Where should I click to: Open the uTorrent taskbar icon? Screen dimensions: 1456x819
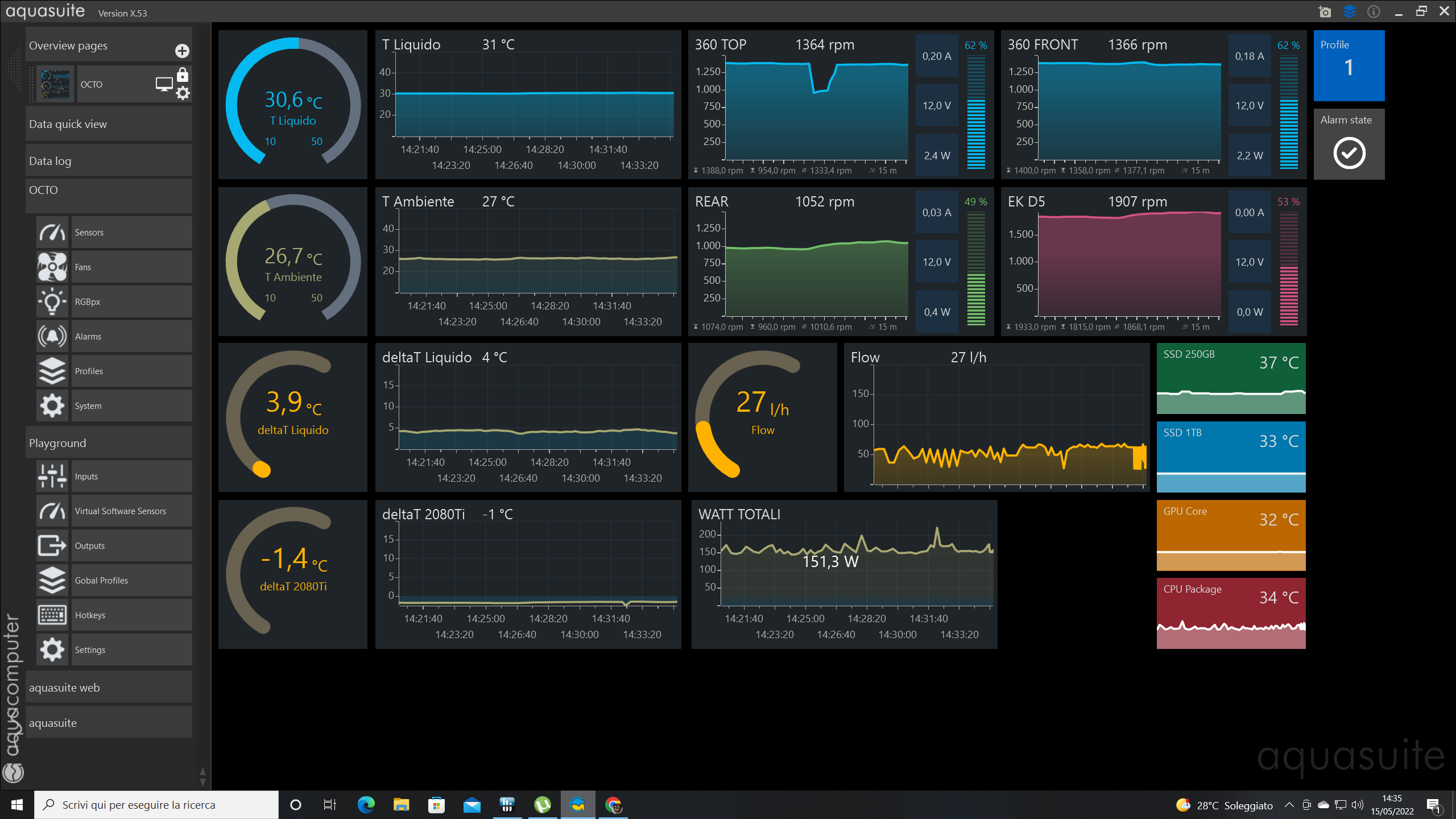(x=543, y=805)
